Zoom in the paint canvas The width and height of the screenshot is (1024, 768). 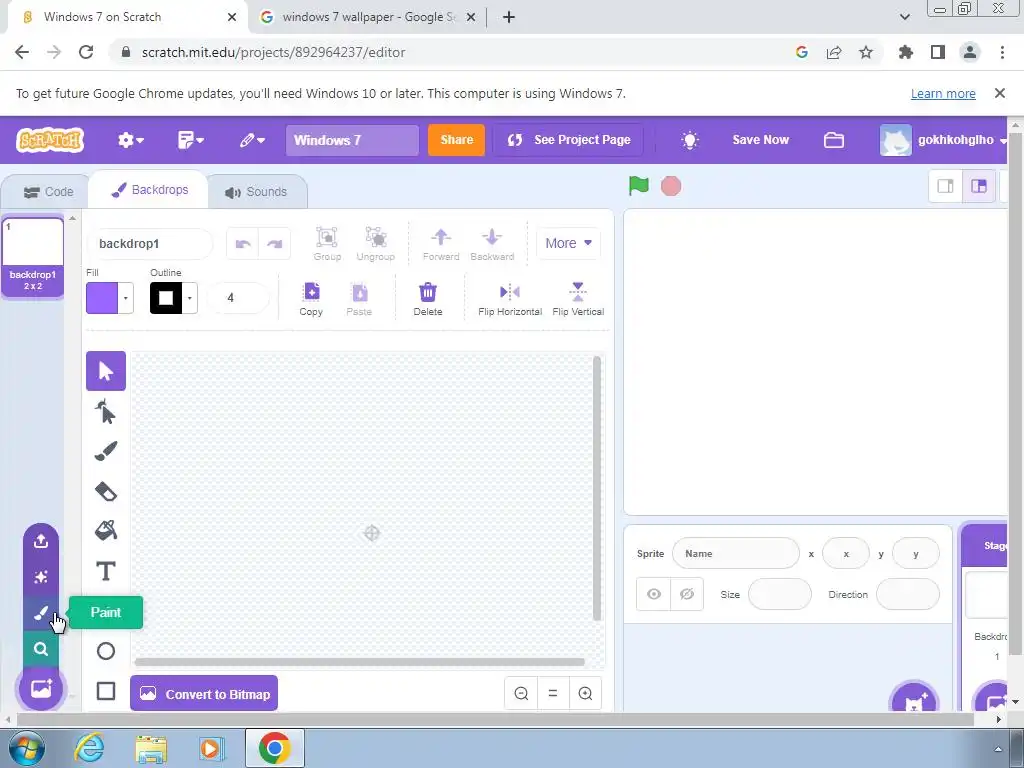[585, 694]
